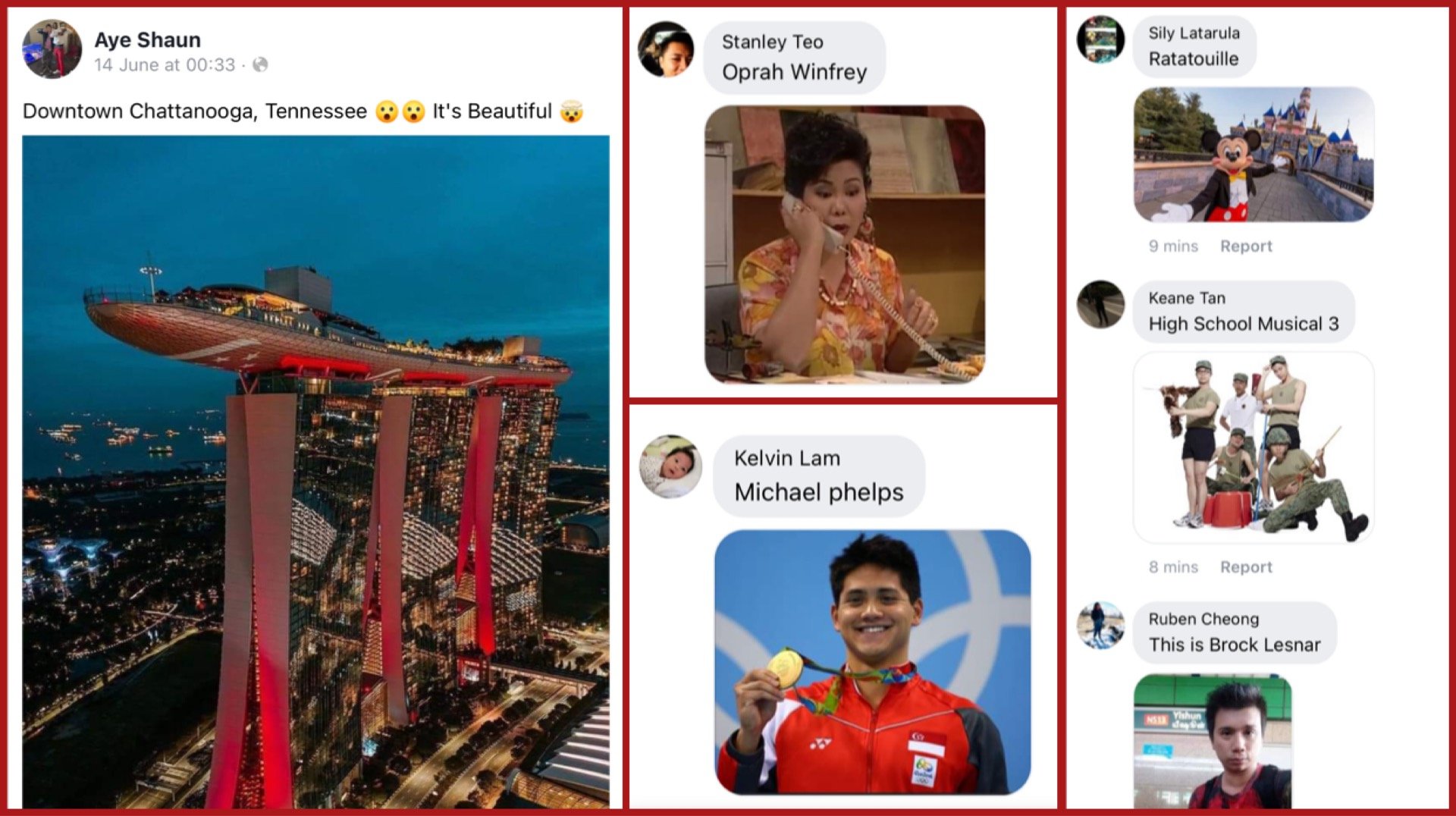Click the 9 mins comment timestamp
Image resolution: width=1456 pixels, height=816 pixels.
[x=1173, y=246]
